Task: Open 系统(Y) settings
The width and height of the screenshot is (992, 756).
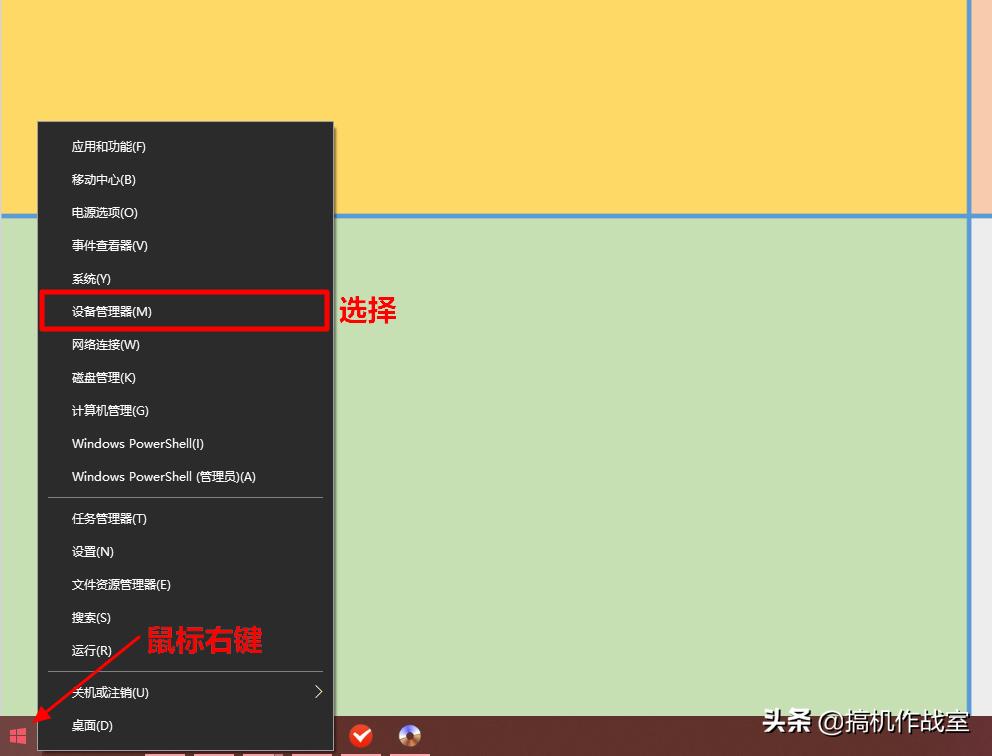Action: coord(90,278)
